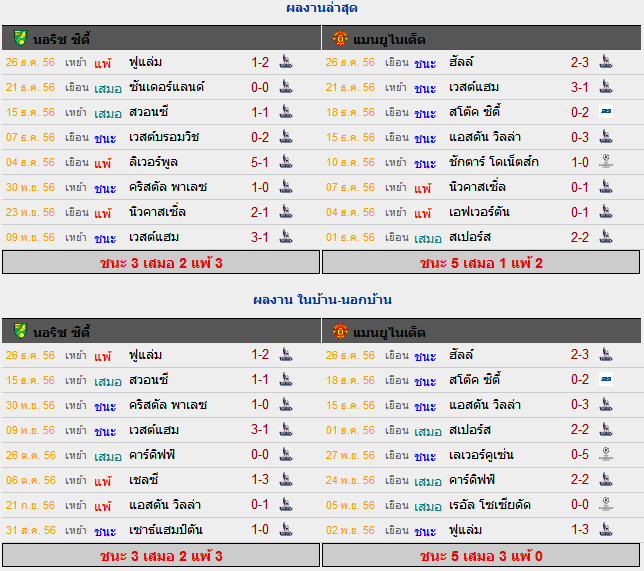Click the date '26 ต.ค. 56'
The image size is (644, 571).
pyautogui.click(x=30, y=455)
